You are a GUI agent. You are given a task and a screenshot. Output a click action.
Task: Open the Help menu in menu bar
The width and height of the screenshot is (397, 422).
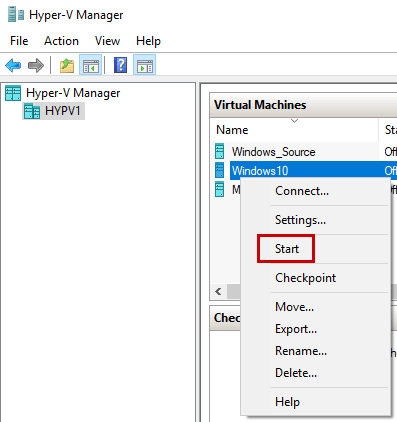[x=148, y=41]
